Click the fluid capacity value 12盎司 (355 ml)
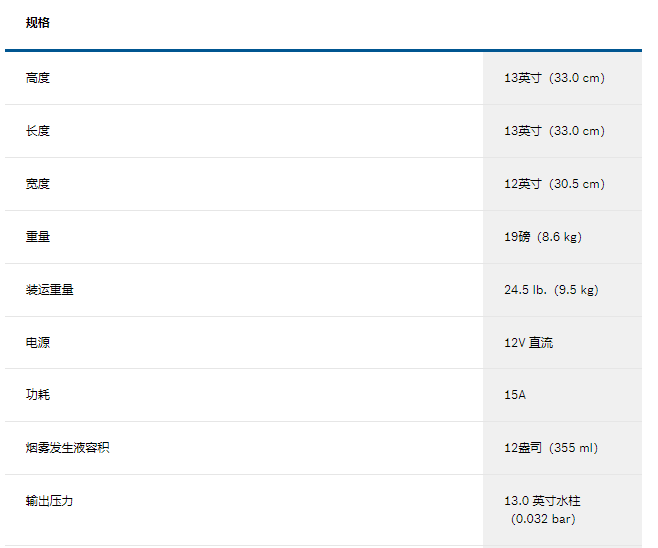The height and width of the screenshot is (548, 658). click(x=551, y=448)
